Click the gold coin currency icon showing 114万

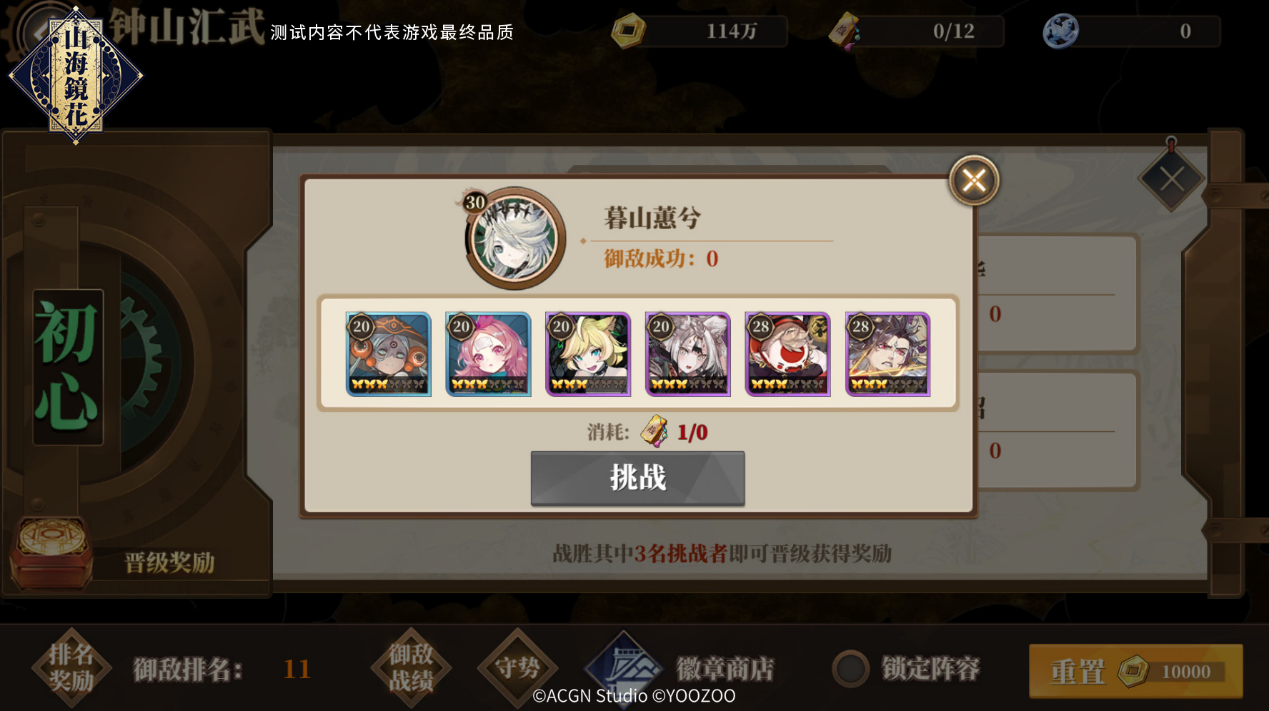pos(629,31)
